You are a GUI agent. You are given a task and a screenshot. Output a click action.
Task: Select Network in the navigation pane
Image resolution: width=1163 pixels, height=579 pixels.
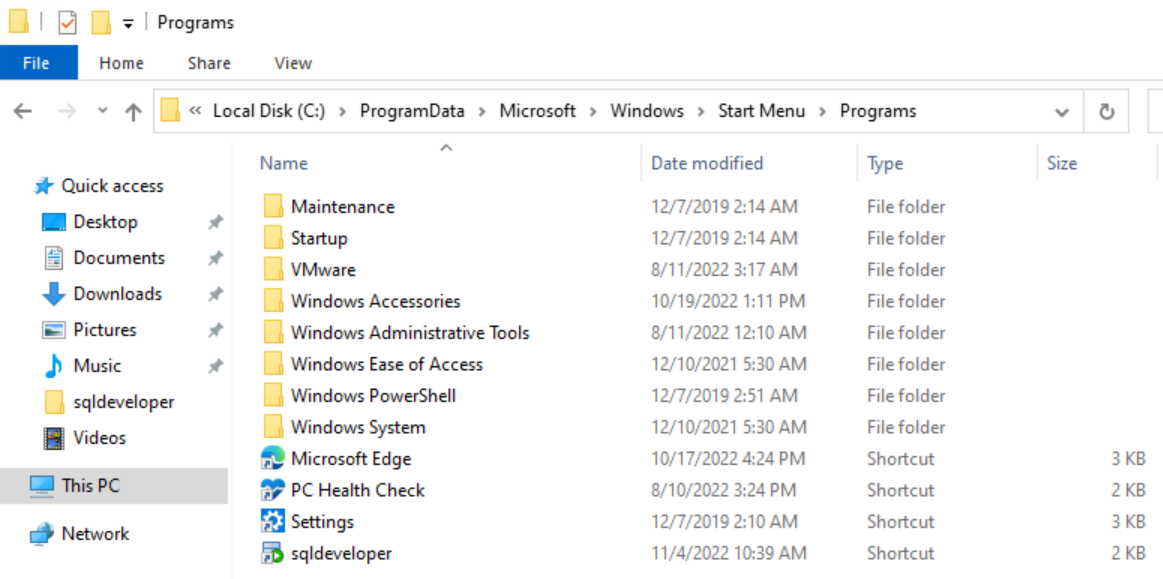(x=95, y=534)
